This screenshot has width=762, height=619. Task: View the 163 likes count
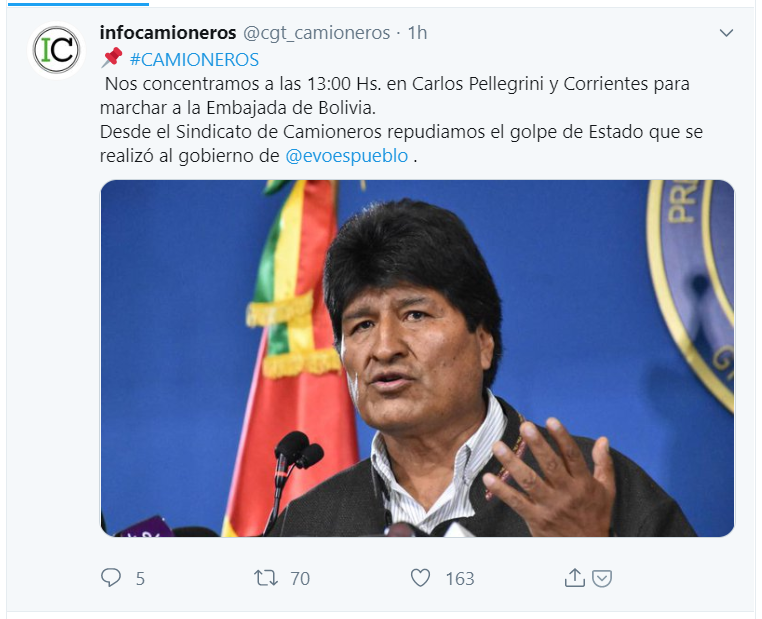coord(460,579)
